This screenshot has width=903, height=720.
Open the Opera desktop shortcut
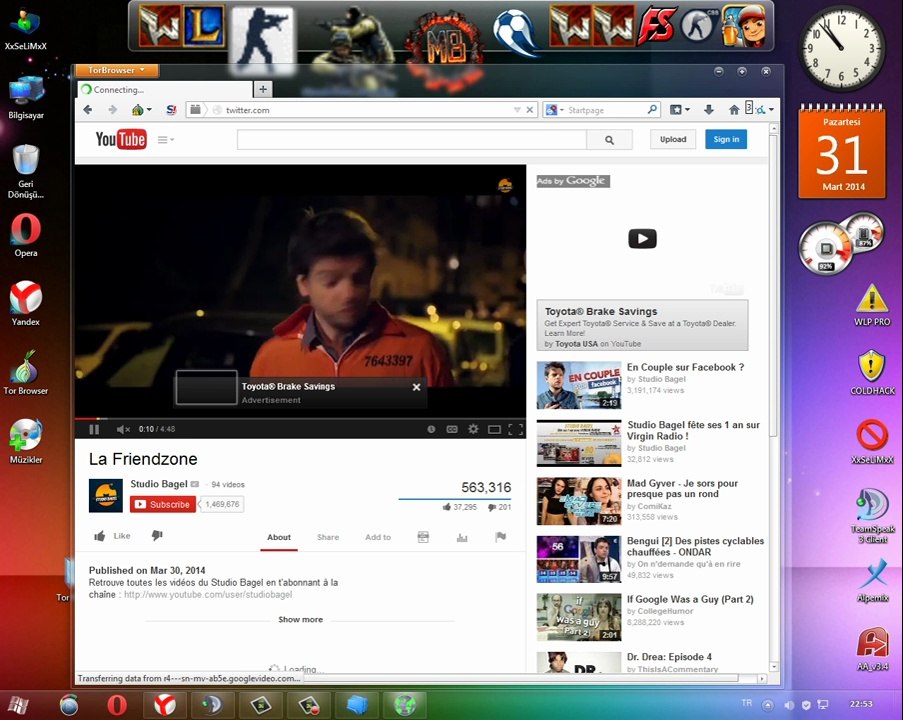(x=26, y=236)
